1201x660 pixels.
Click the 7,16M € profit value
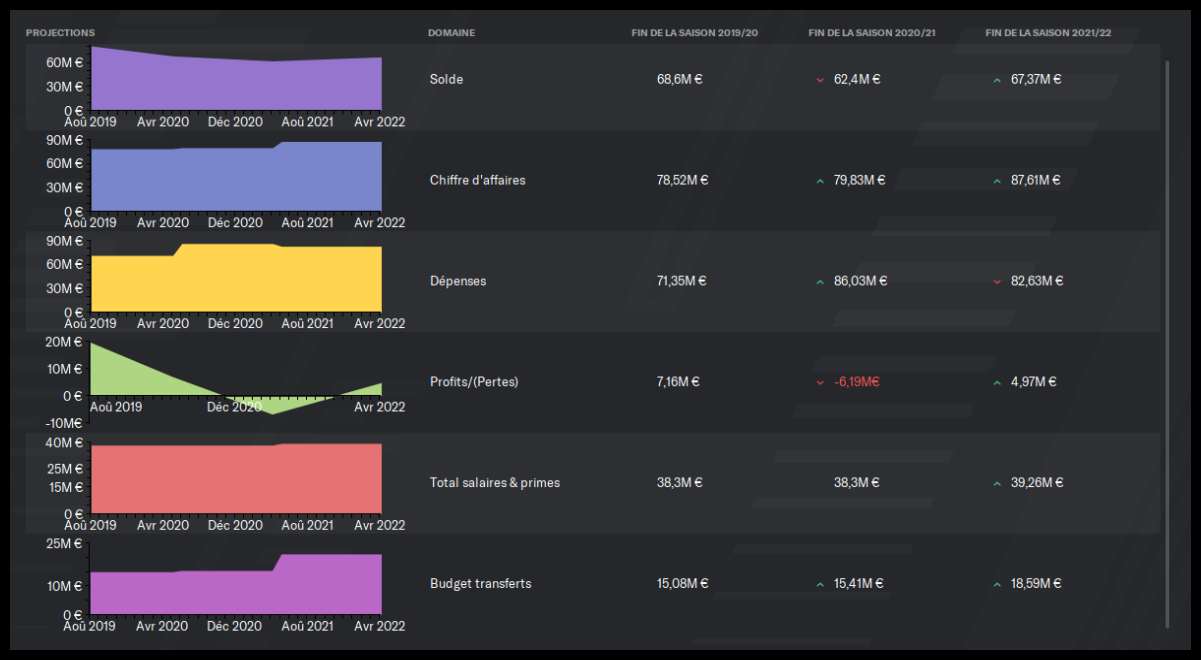[678, 382]
